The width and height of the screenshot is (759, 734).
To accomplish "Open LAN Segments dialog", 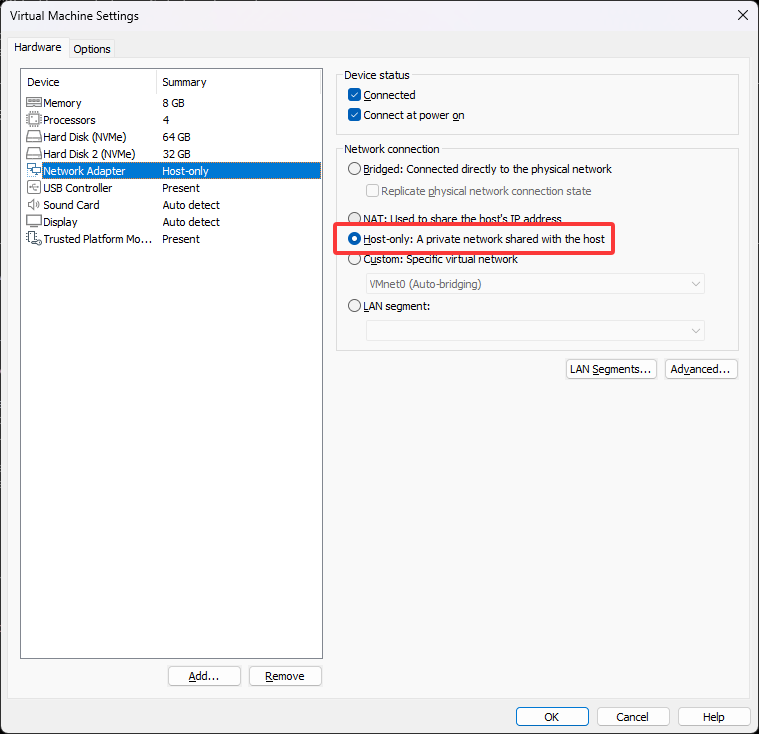I will 611,369.
